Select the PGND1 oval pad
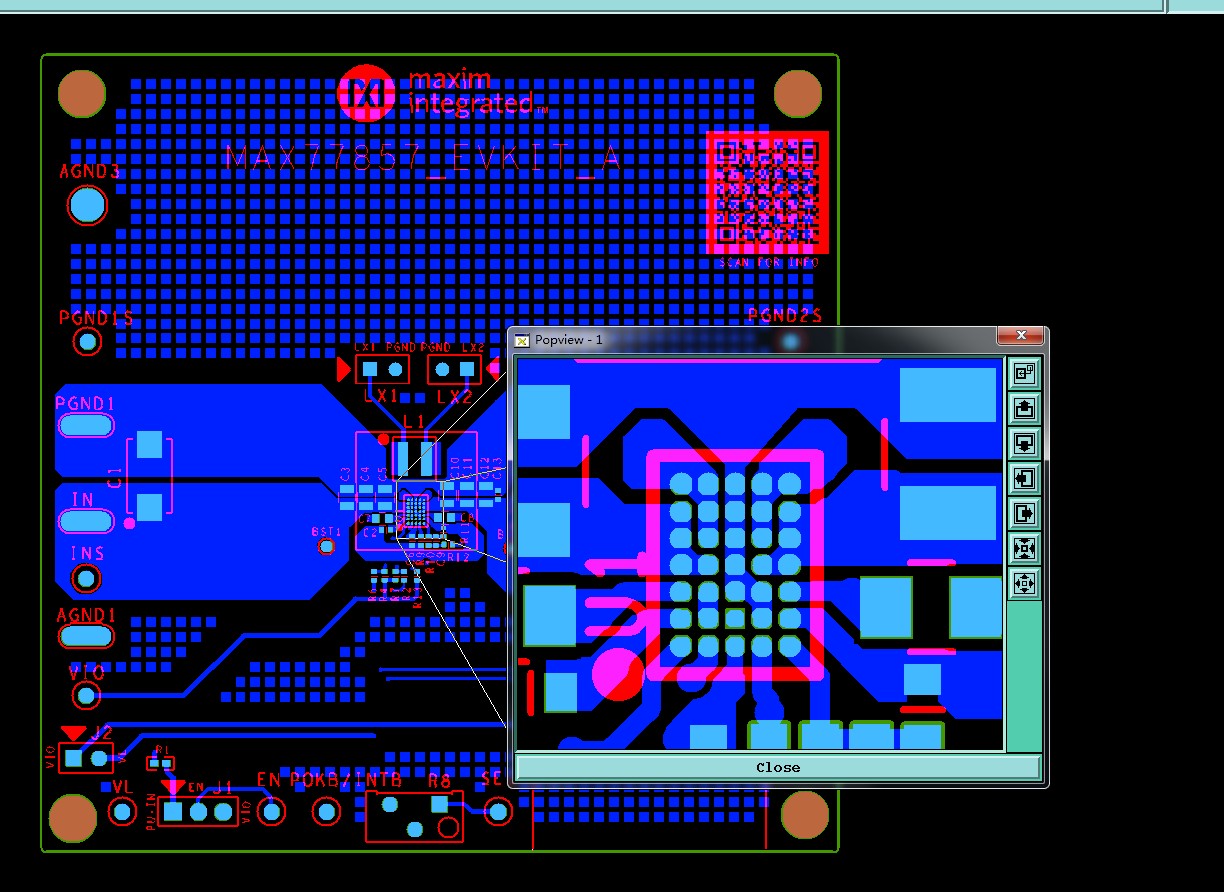1224x892 pixels. [x=87, y=425]
